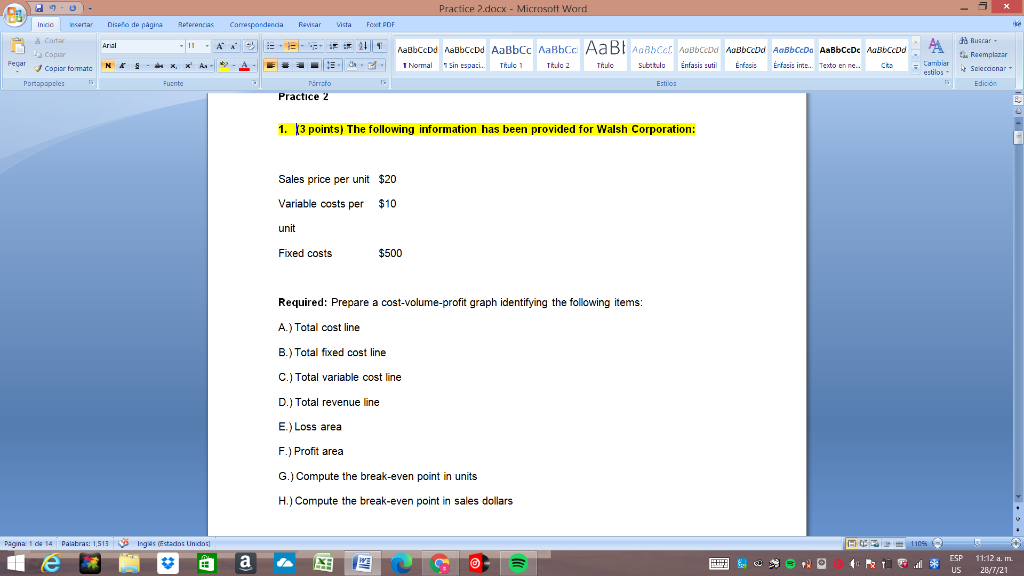1024x576 pixels.
Task: Open the font size dropdown
Action: [207, 45]
